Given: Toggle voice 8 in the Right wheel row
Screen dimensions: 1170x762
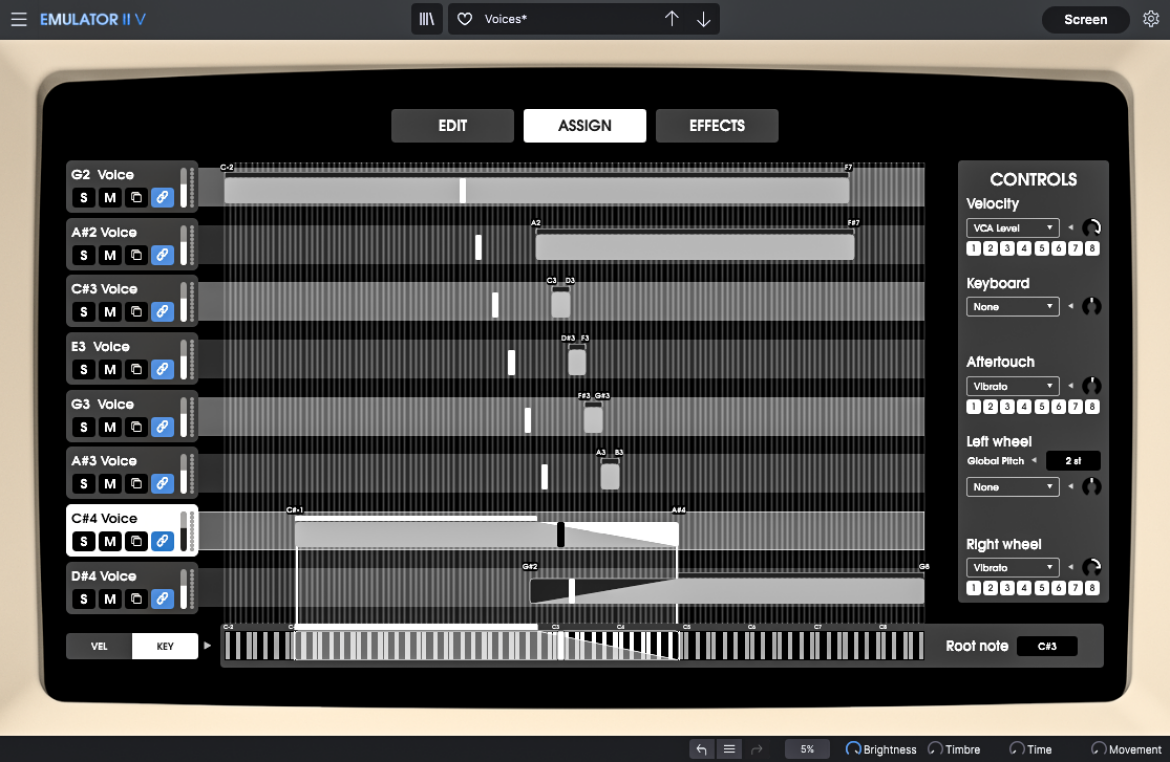Looking at the screenshot, I should tap(1092, 588).
